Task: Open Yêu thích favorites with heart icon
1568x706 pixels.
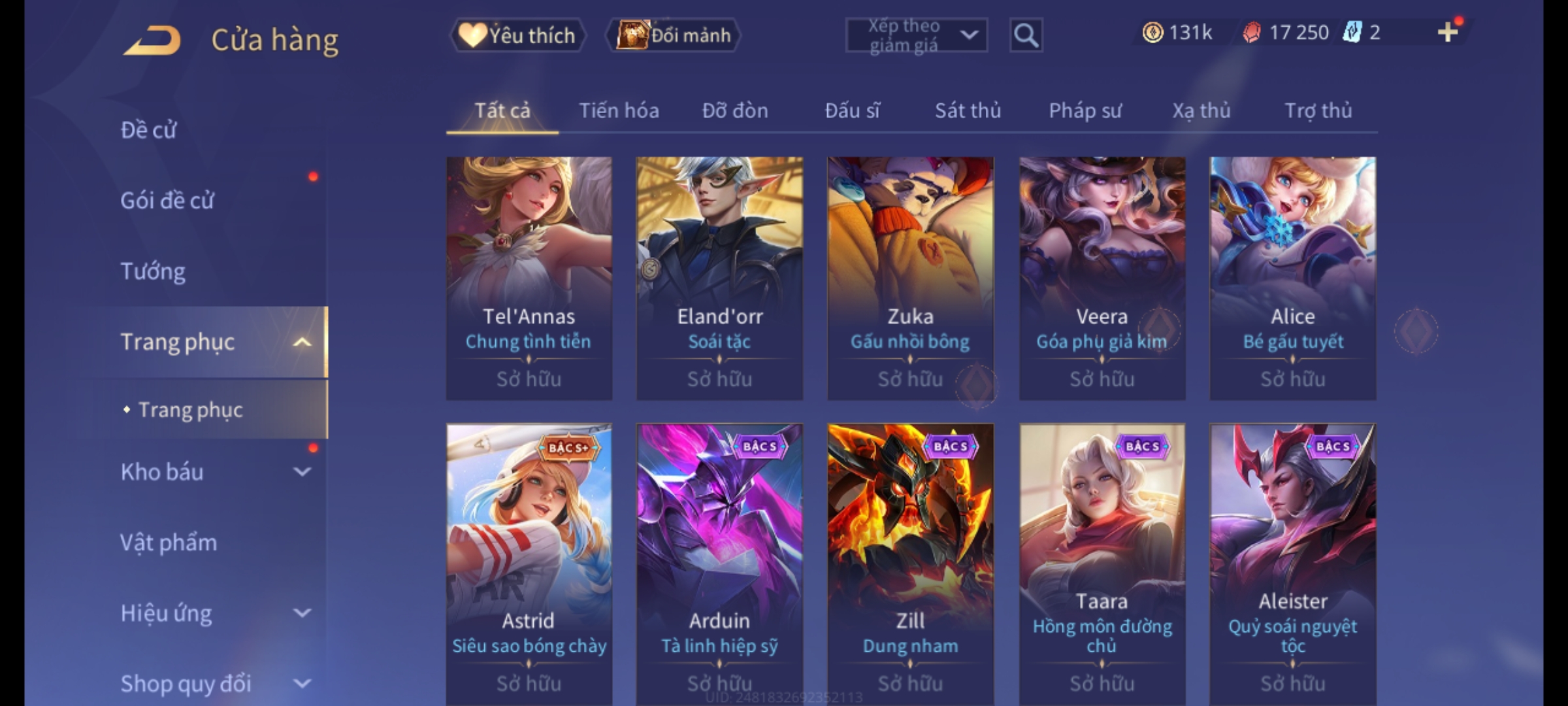Action: click(518, 35)
